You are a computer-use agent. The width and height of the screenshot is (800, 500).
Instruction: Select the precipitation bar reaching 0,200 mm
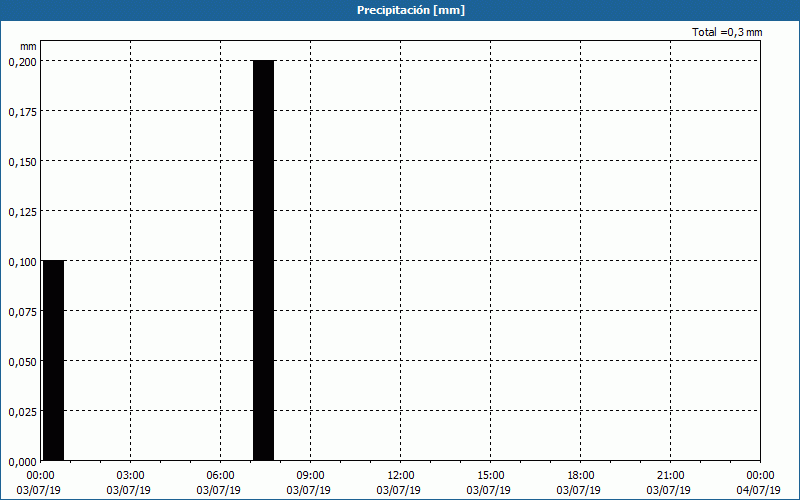[264, 261]
